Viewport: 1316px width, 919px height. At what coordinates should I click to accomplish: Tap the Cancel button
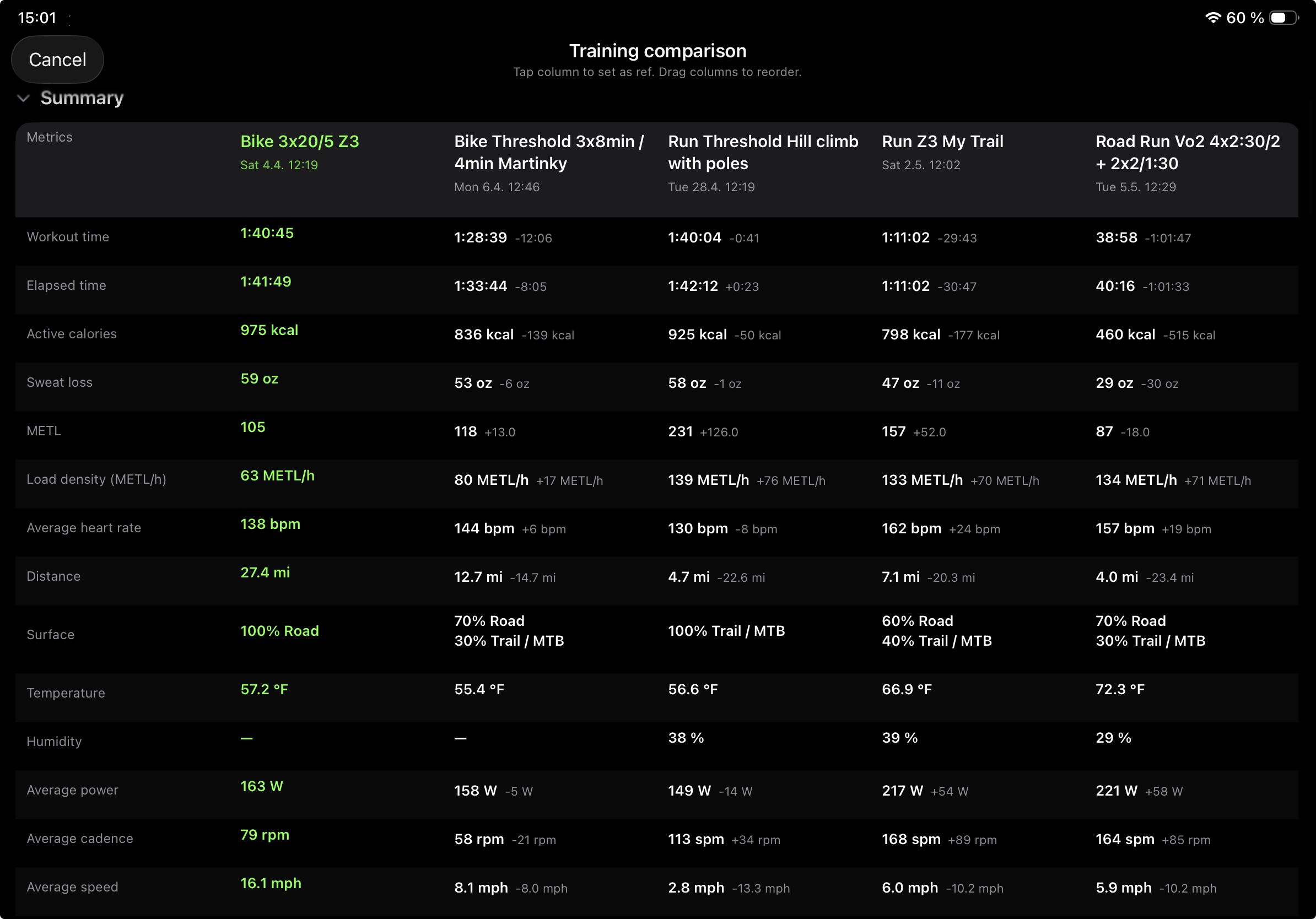click(57, 60)
